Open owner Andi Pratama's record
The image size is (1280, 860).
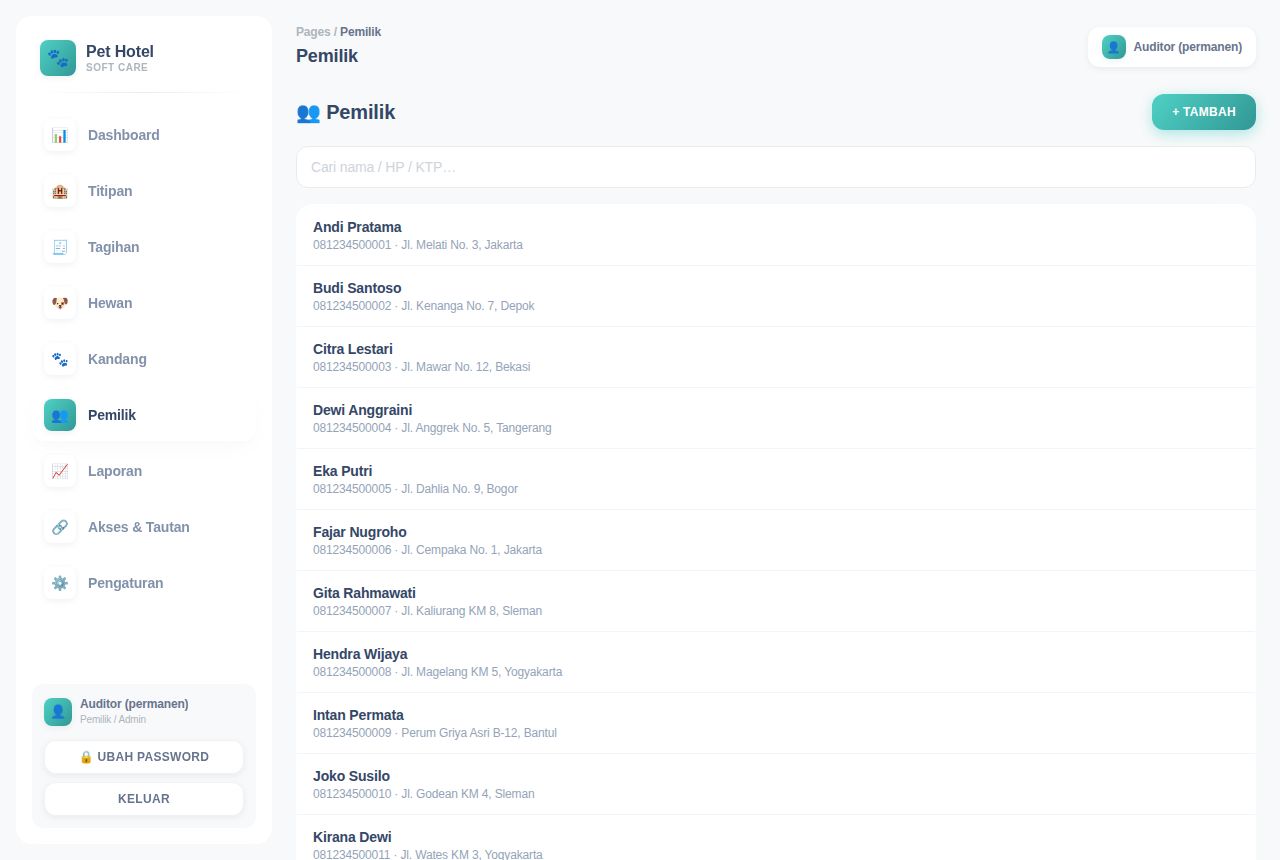776,235
